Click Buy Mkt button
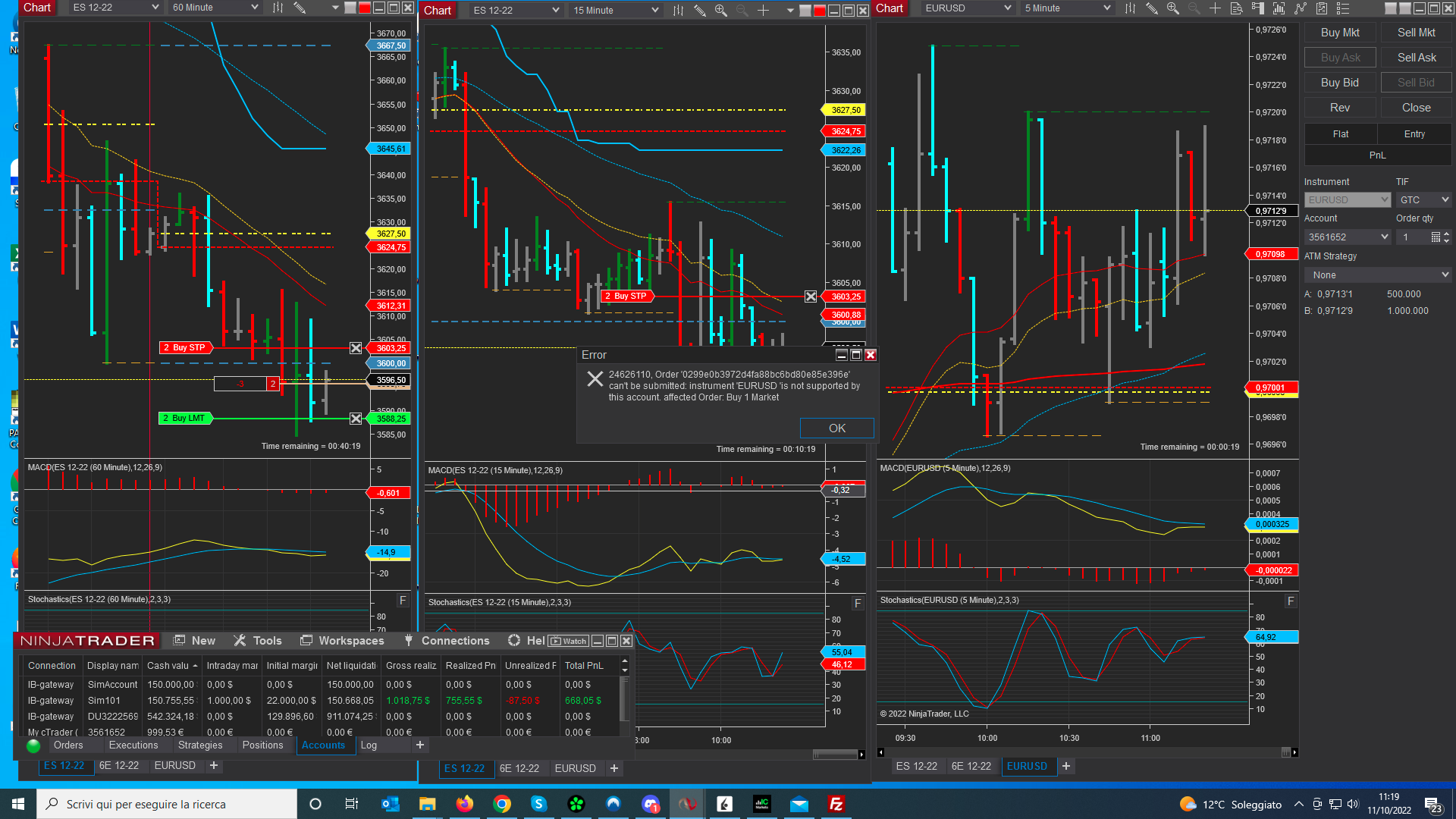The height and width of the screenshot is (819, 1456). click(x=1340, y=33)
